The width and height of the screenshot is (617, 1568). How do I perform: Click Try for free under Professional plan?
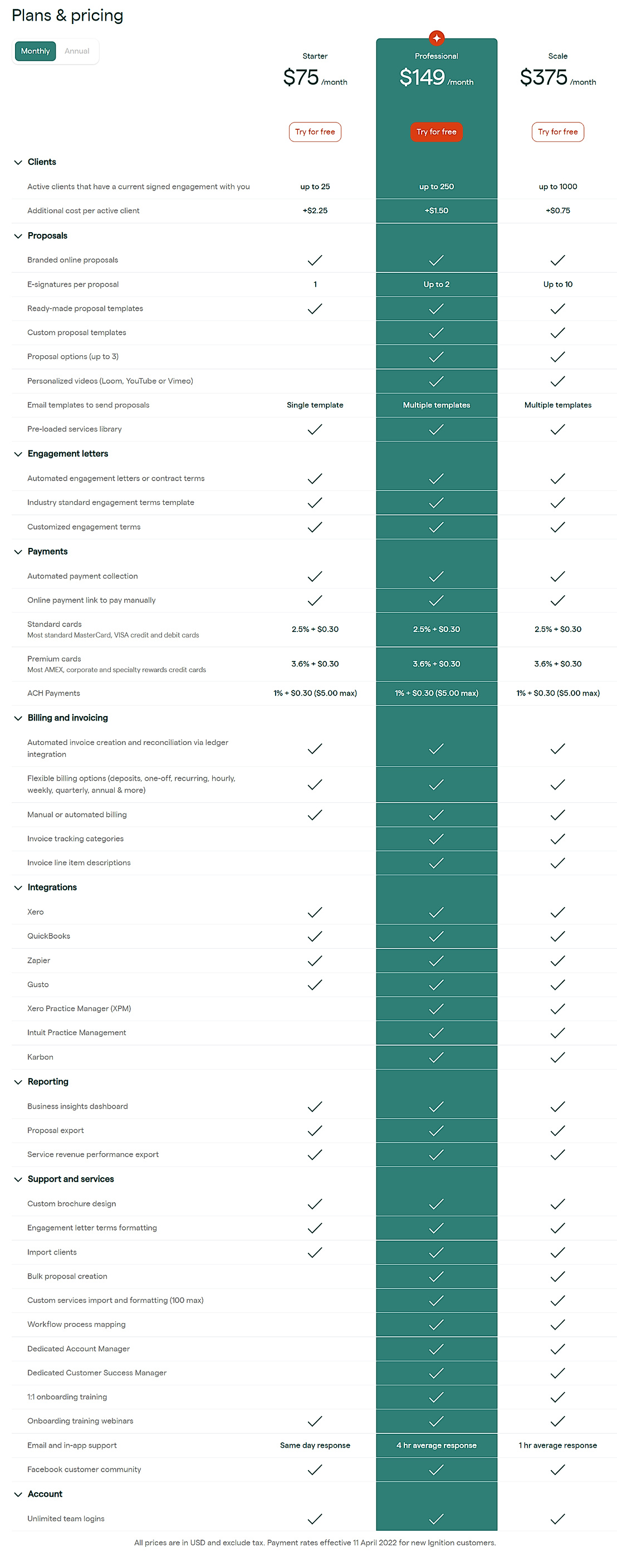(x=435, y=131)
